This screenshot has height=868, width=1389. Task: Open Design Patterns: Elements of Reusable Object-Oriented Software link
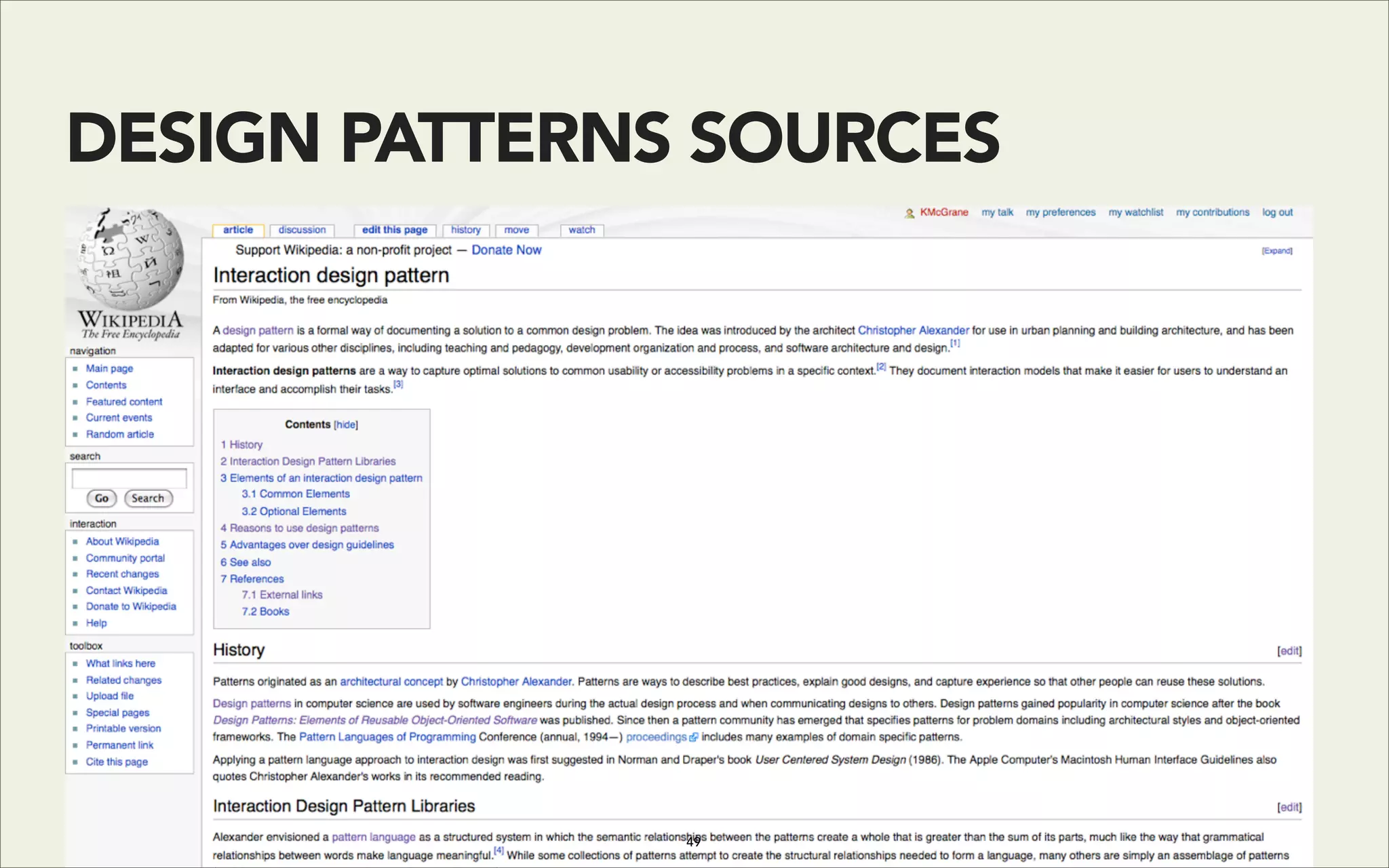point(375,720)
